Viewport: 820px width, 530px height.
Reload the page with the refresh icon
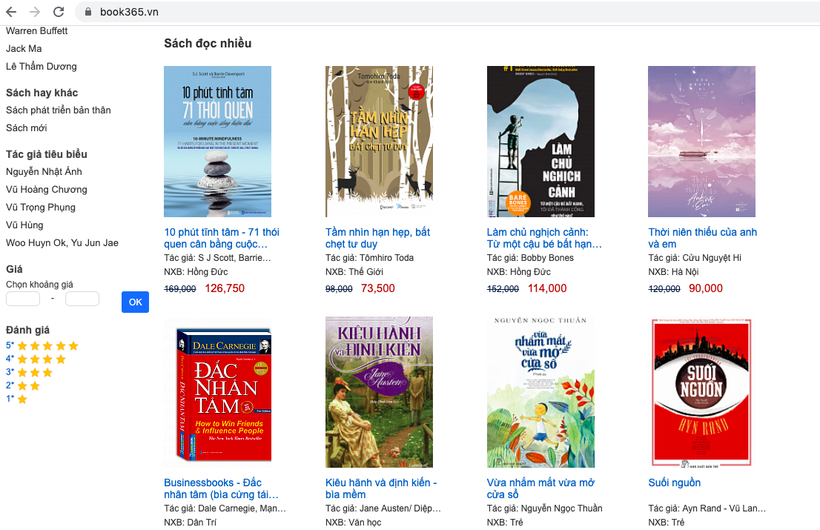tap(58, 11)
